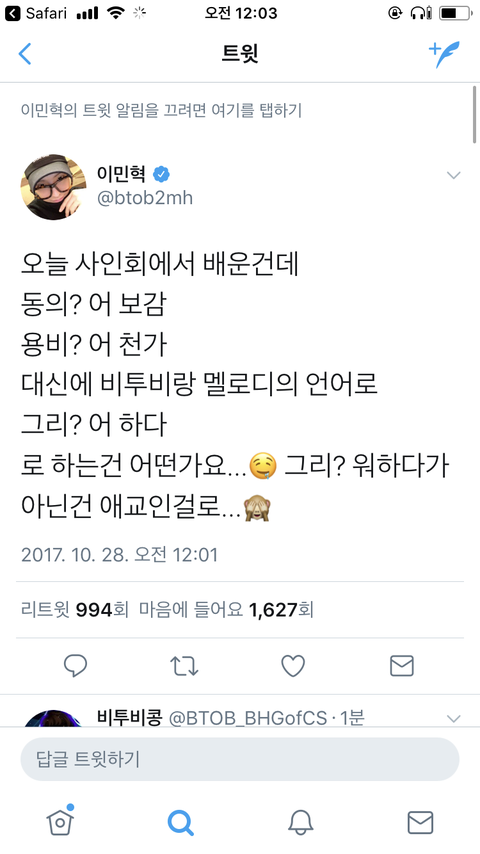Image resolution: width=480 pixels, height=854 pixels.
Task: Compose a new tweet with the feather icon
Action: (444, 54)
